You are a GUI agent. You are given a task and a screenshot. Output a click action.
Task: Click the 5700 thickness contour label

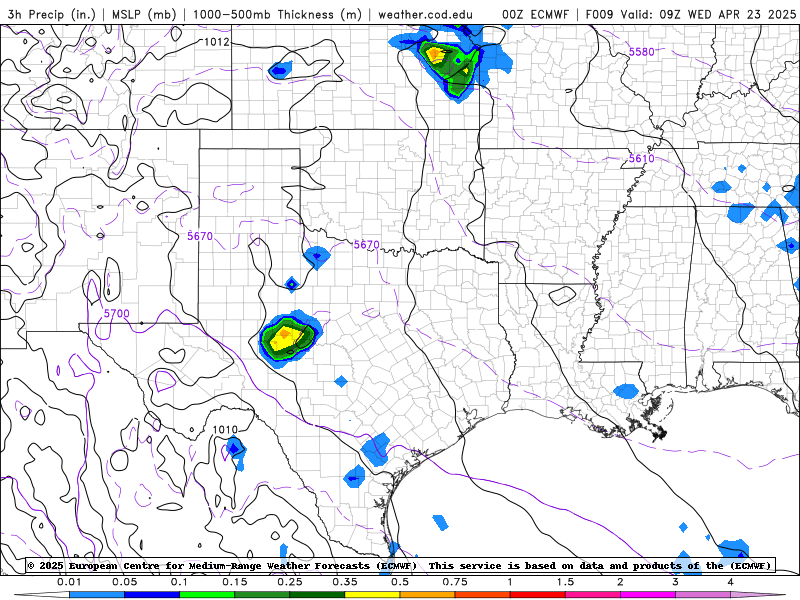[116, 313]
